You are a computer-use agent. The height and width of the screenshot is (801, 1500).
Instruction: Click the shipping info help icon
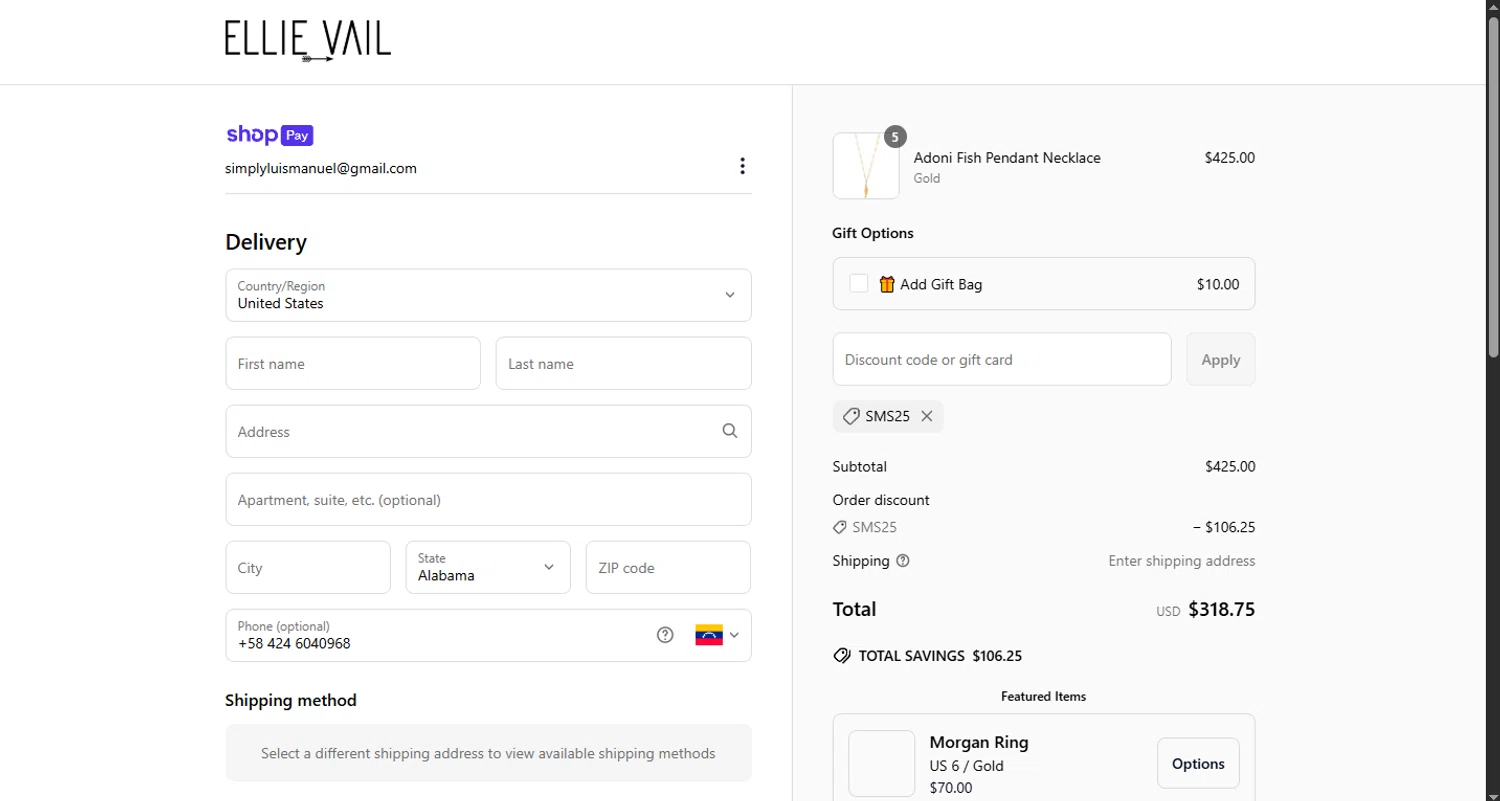903,561
